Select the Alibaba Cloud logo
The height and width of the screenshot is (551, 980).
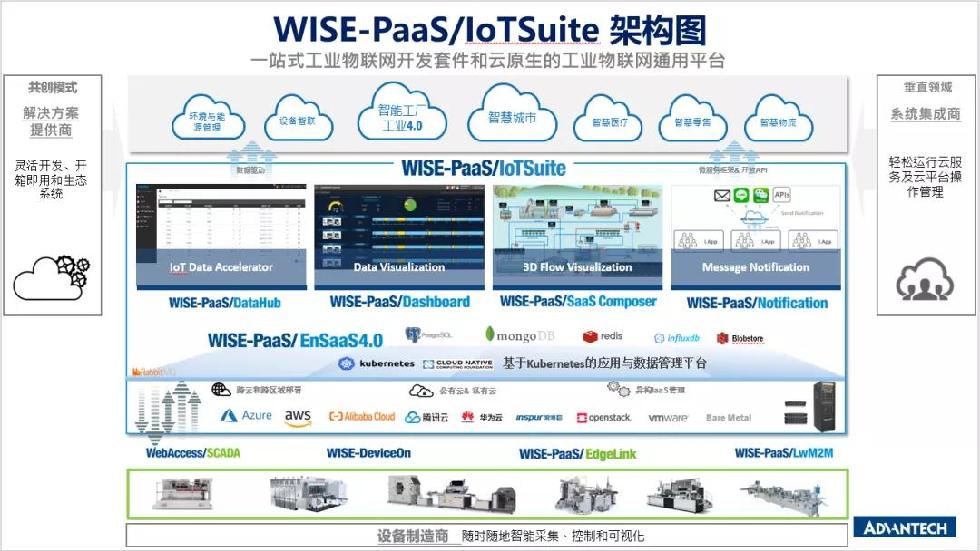[362, 417]
